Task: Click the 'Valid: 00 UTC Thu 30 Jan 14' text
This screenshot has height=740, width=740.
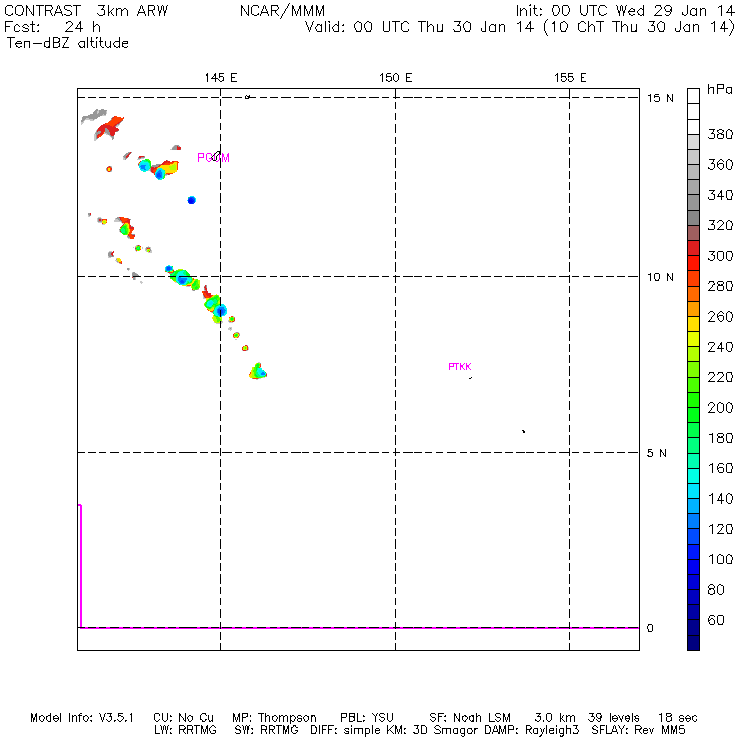Action: coord(420,27)
